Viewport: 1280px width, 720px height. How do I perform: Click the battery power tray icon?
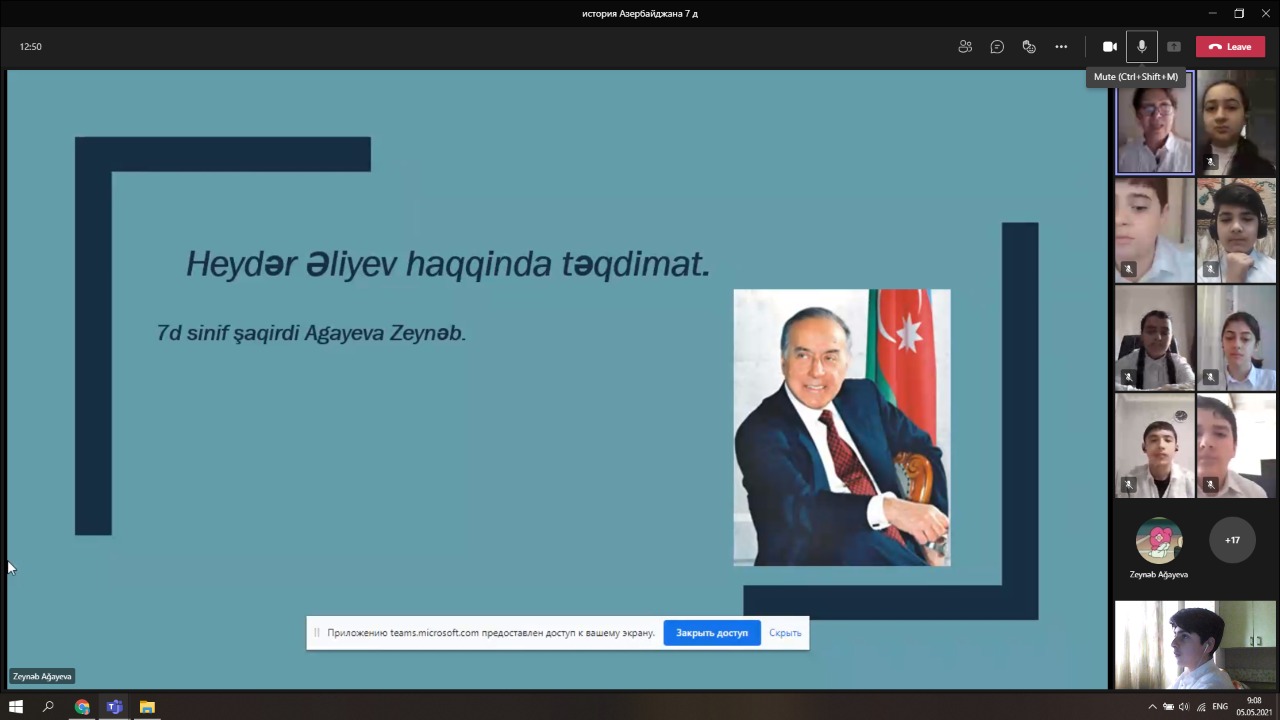click(1168, 707)
